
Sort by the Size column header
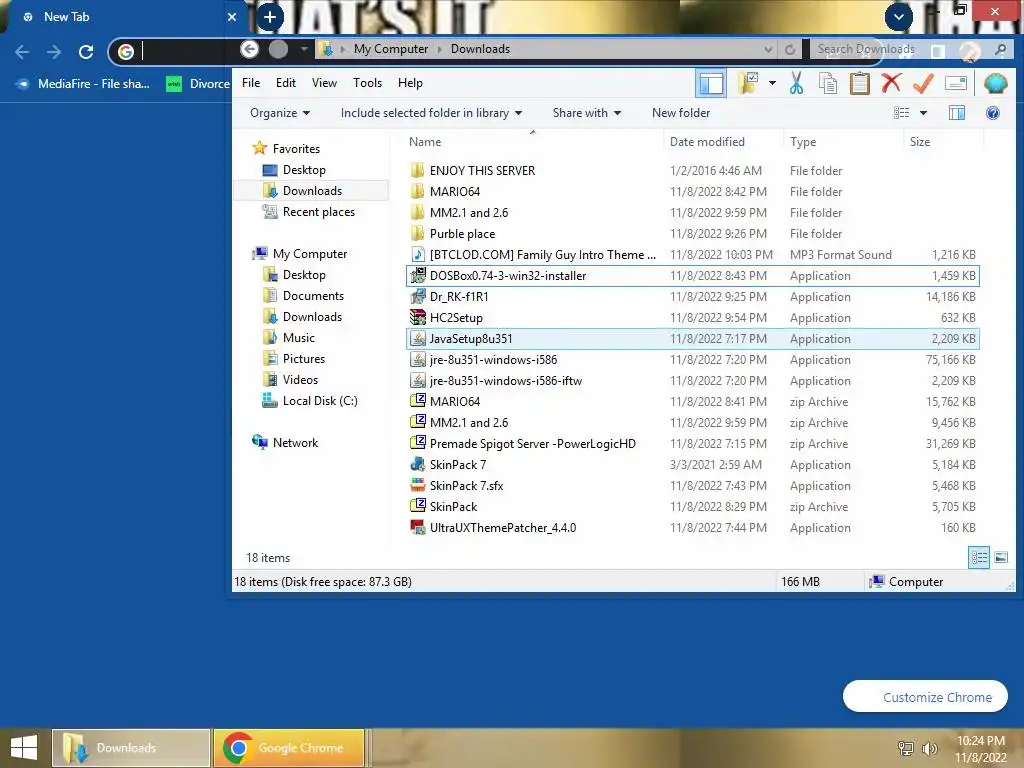(x=943, y=142)
